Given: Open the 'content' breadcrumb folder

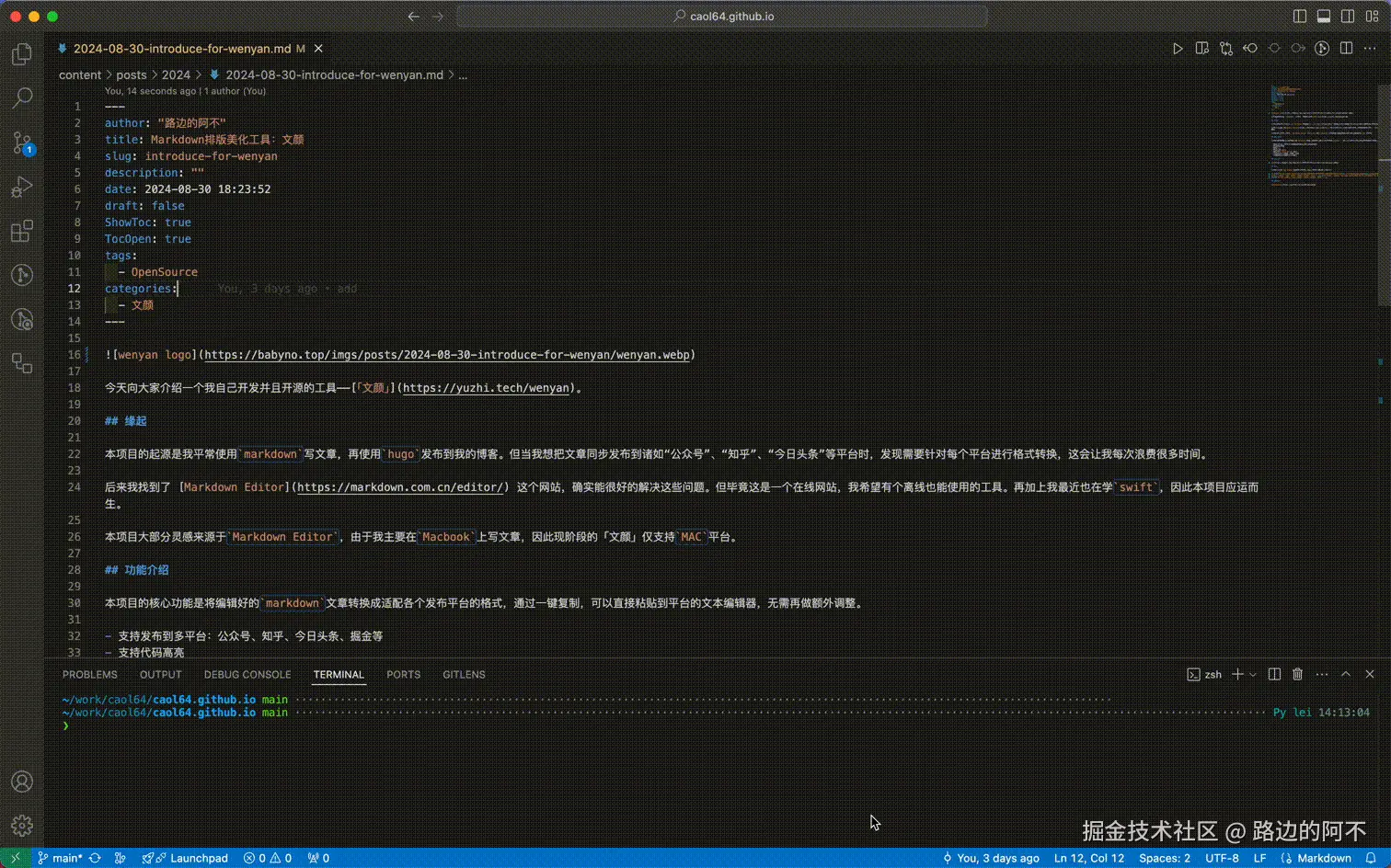Looking at the screenshot, I should click(80, 75).
